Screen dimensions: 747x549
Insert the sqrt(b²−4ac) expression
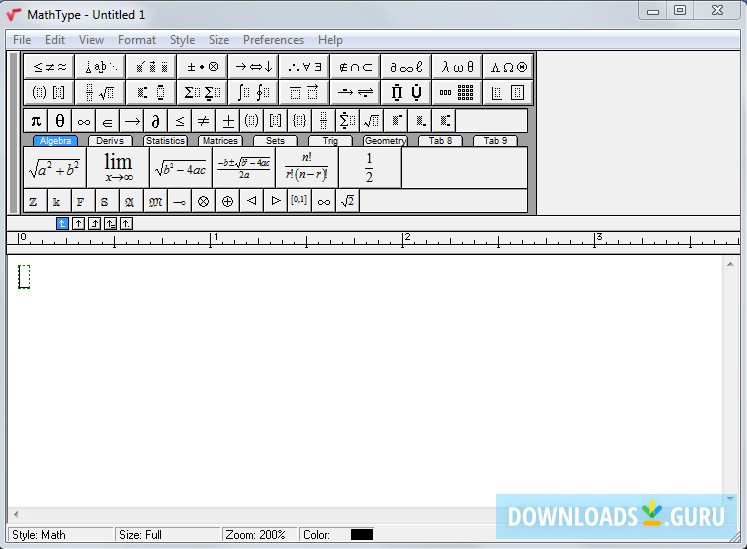(181, 168)
